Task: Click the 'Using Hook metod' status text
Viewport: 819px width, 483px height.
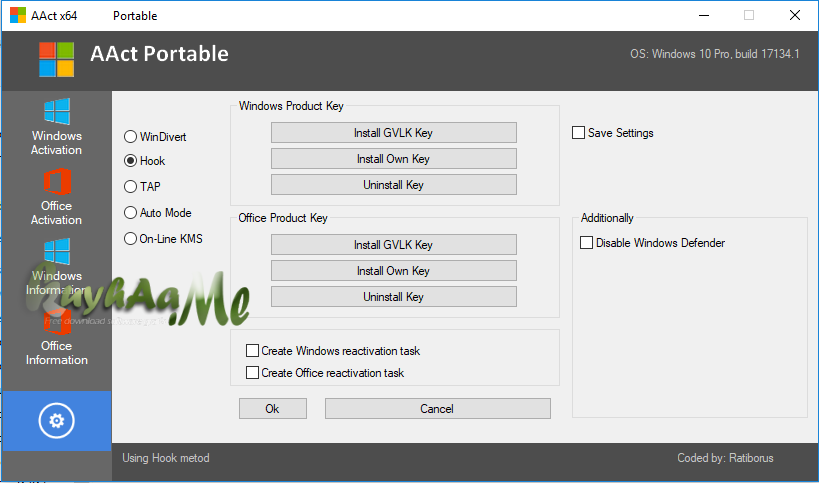Action: click(x=166, y=458)
